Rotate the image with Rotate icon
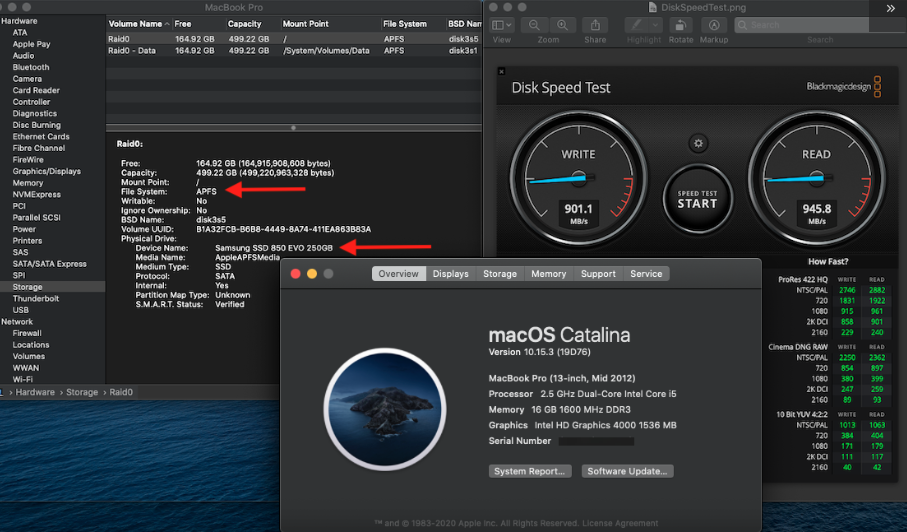The image size is (907, 532). [681, 24]
